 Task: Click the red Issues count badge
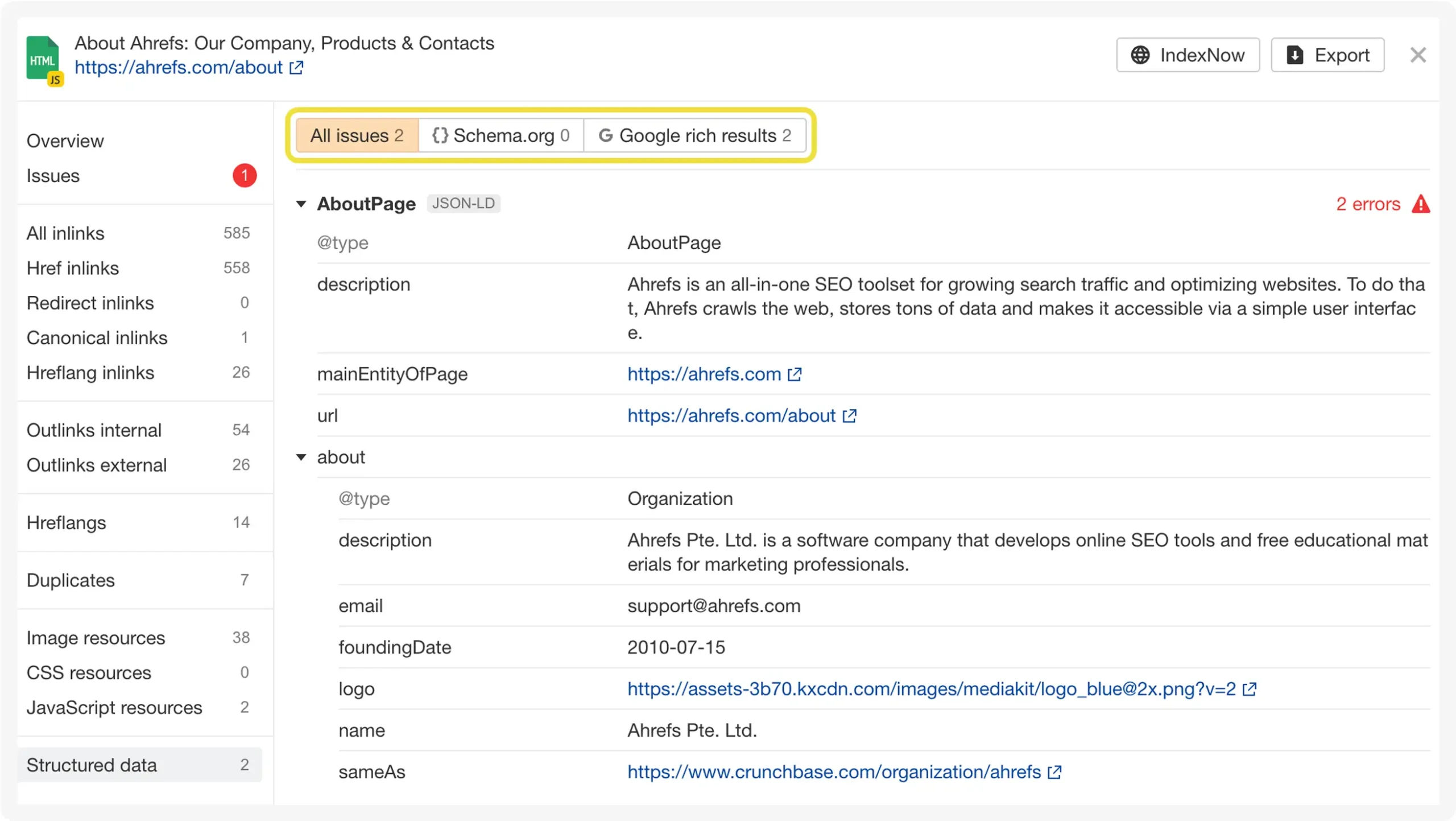[x=245, y=176]
